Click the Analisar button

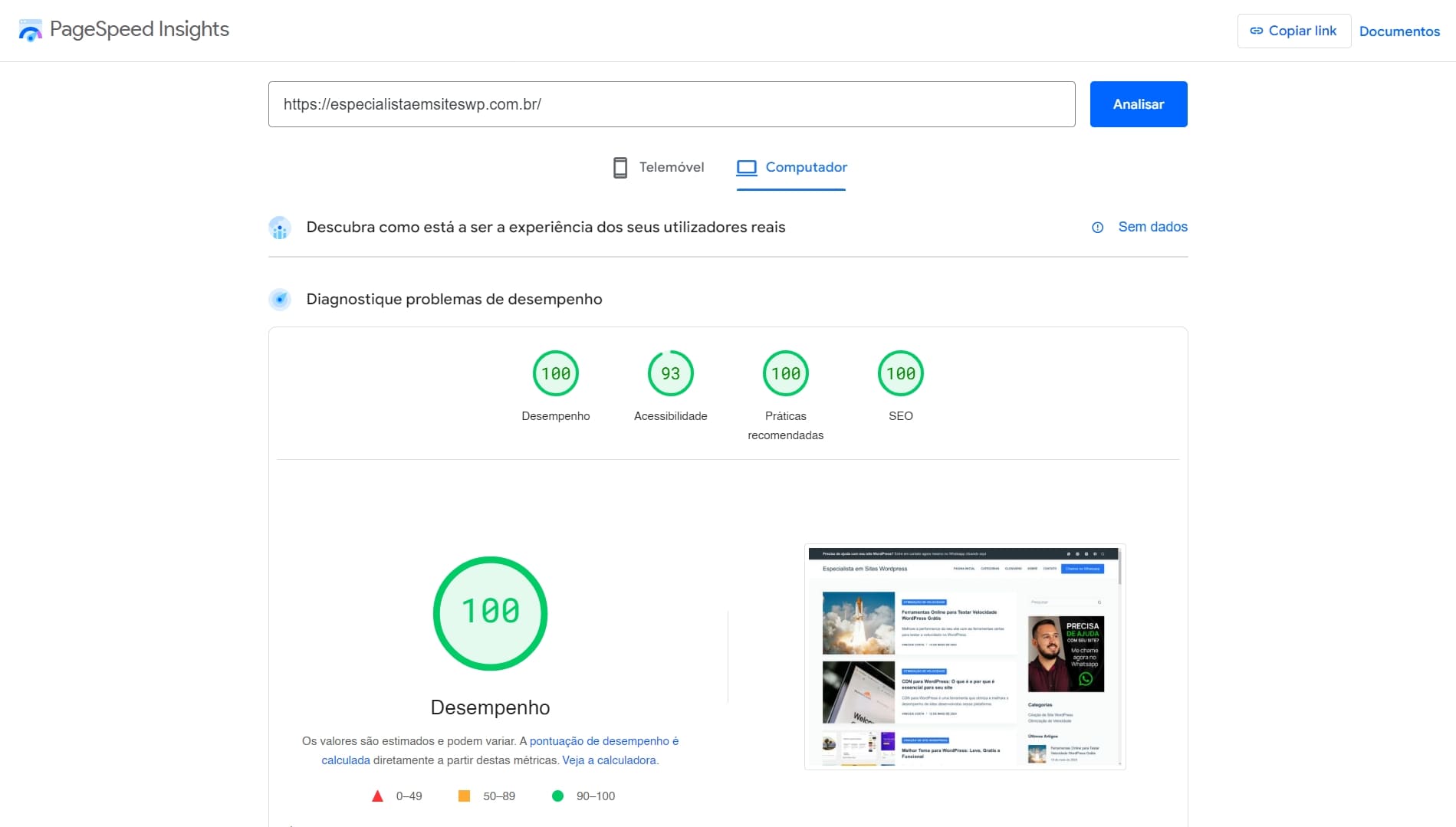[1139, 104]
